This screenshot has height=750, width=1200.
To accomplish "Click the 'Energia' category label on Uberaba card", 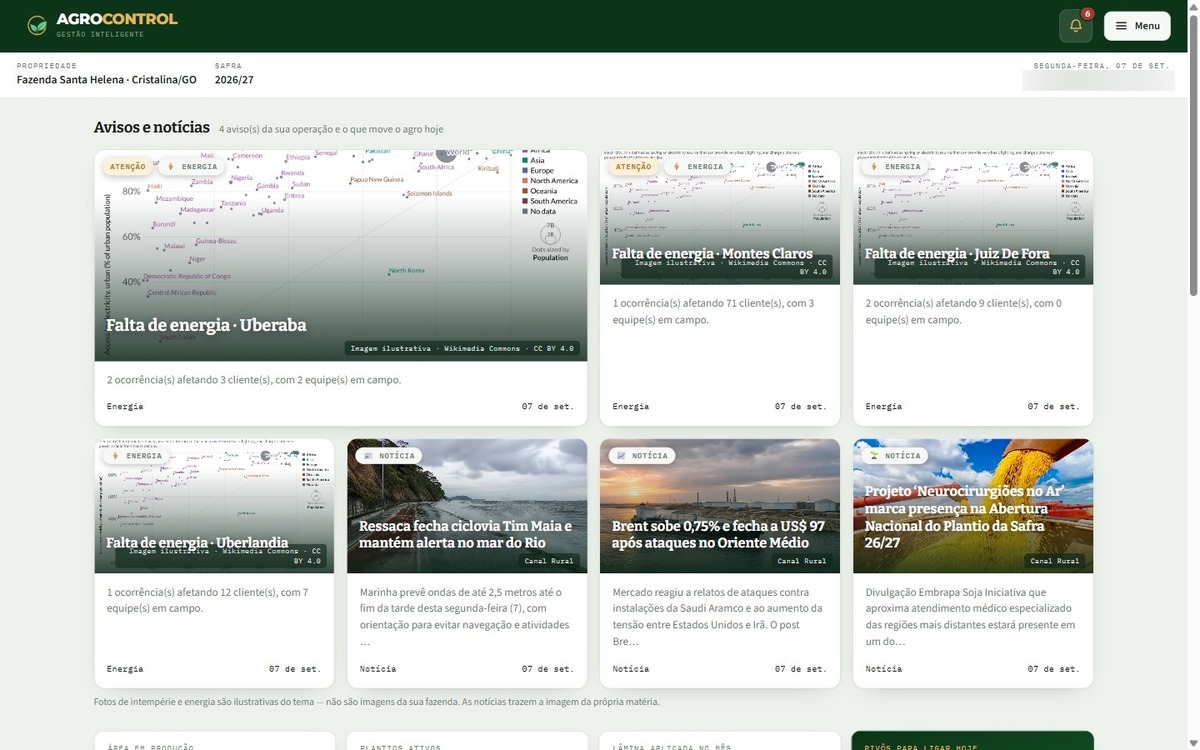I will click(125, 407).
